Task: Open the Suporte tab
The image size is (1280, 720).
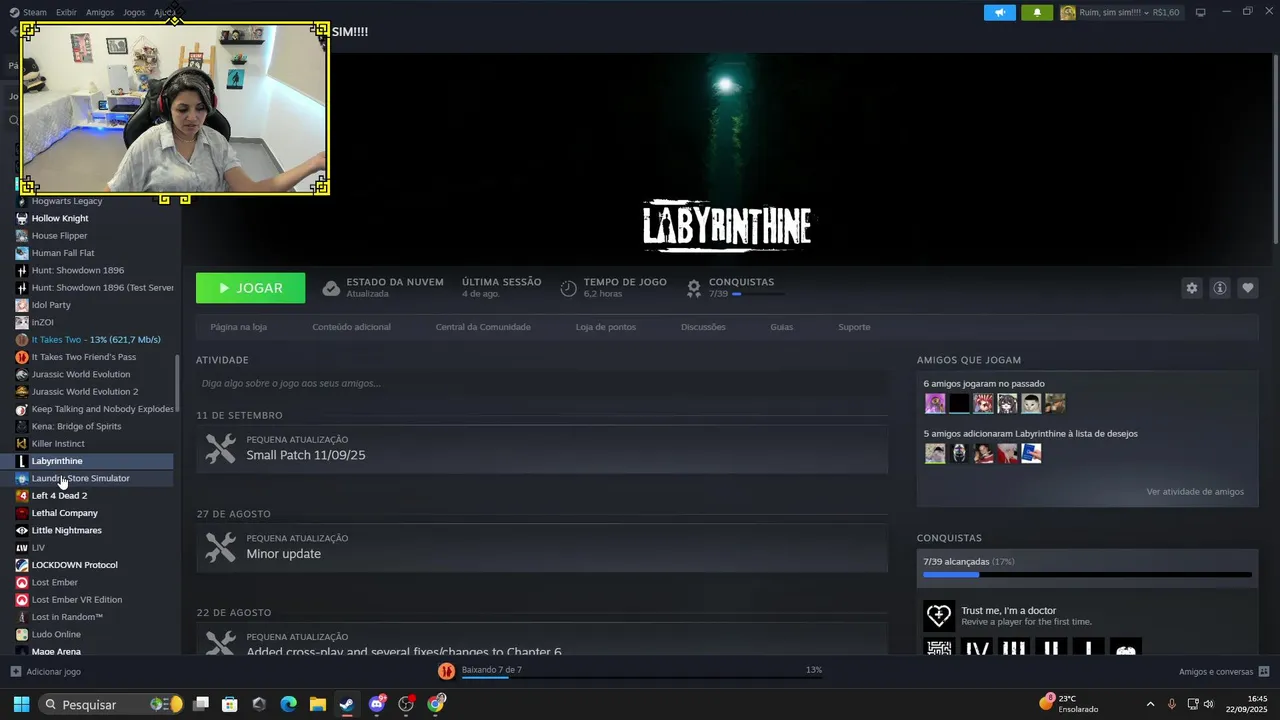Action: click(x=854, y=327)
